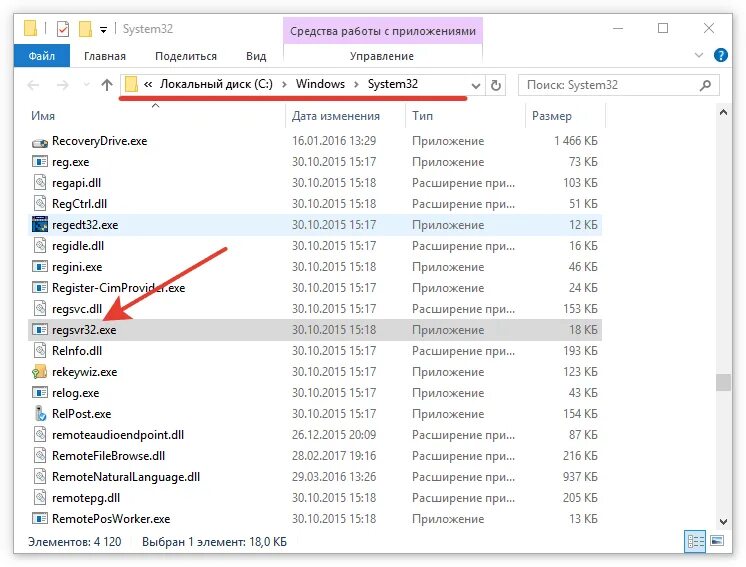Navigate to Windows in the address path
Screen dimensions: 746x567
pos(320,84)
